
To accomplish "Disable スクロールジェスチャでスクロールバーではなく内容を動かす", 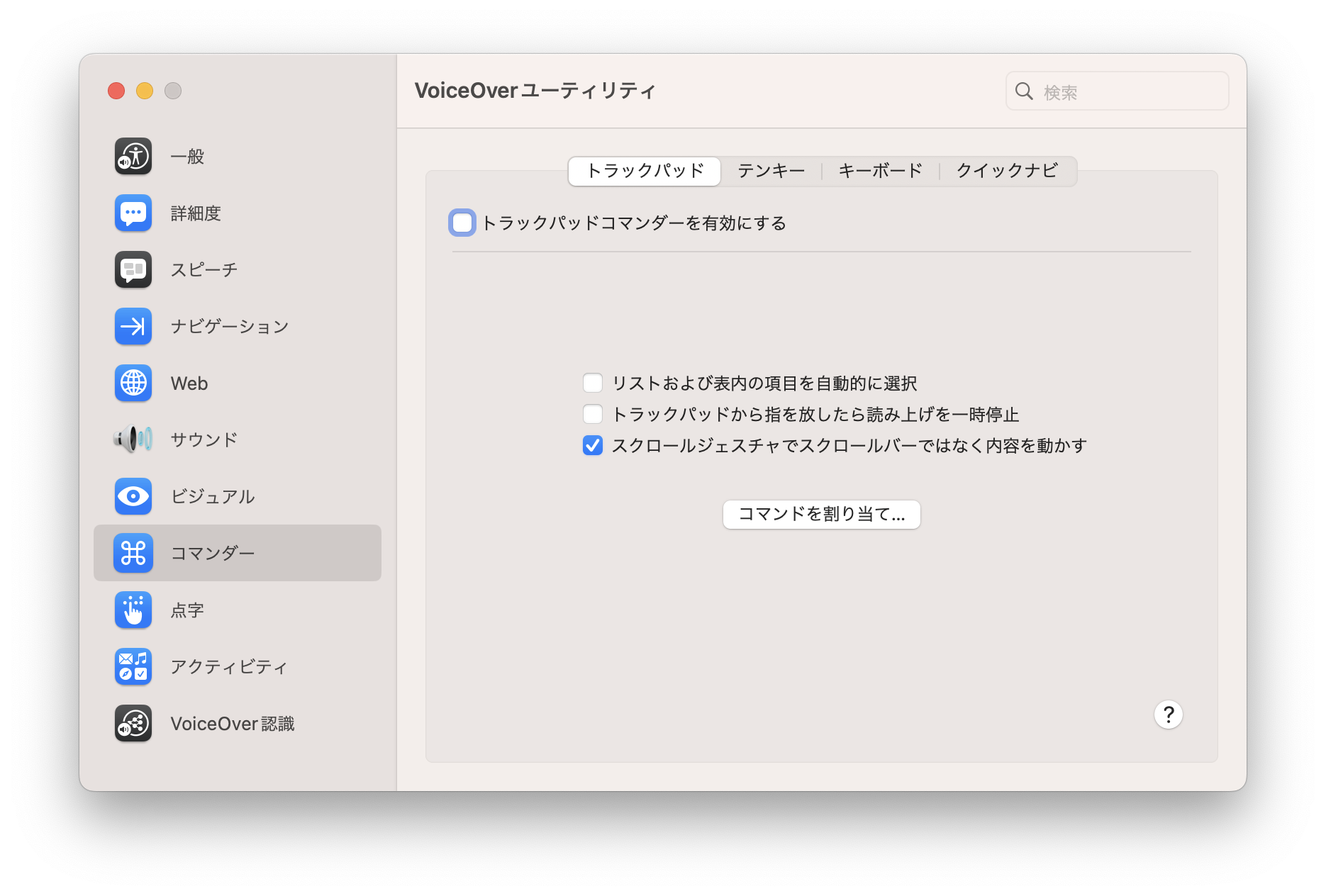I will pyautogui.click(x=592, y=445).
